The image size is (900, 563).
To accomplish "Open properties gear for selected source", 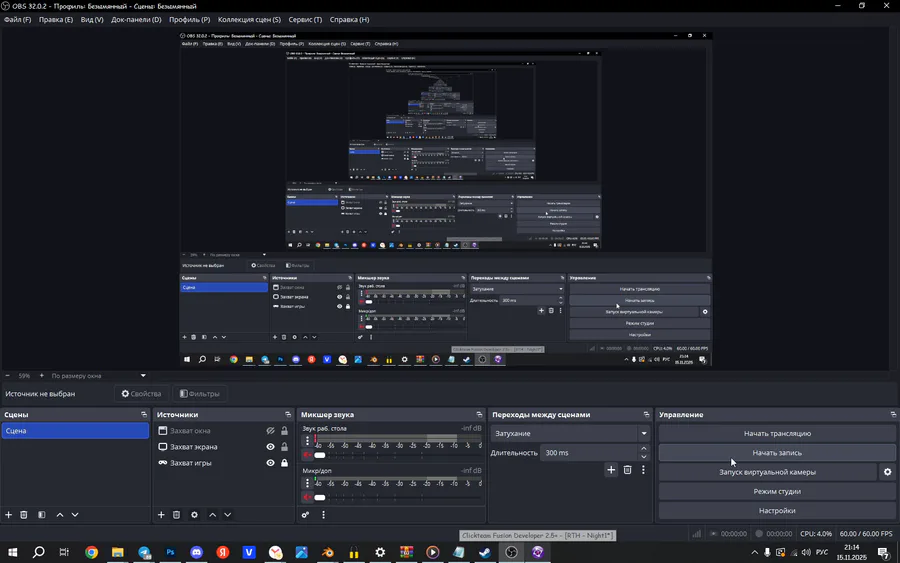I will coord(194,515).
